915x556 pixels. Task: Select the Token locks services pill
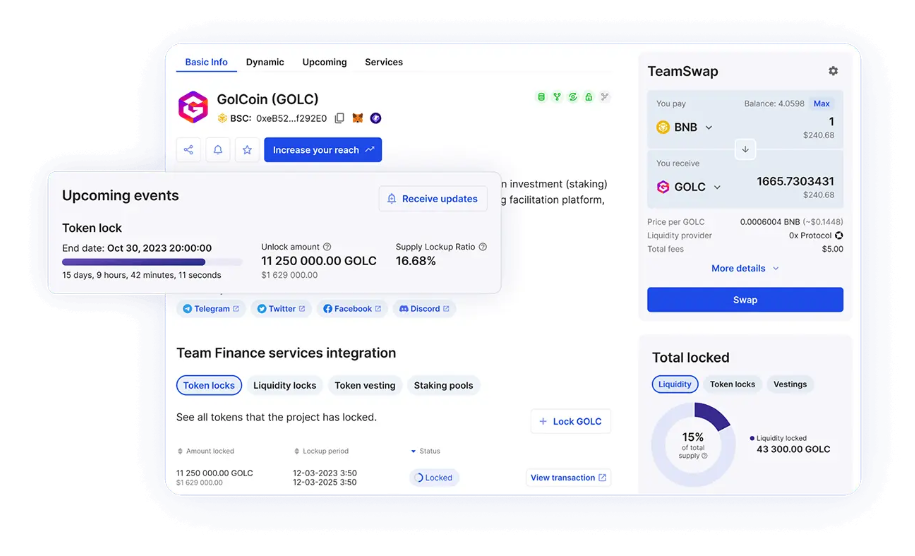coord(209,385)
